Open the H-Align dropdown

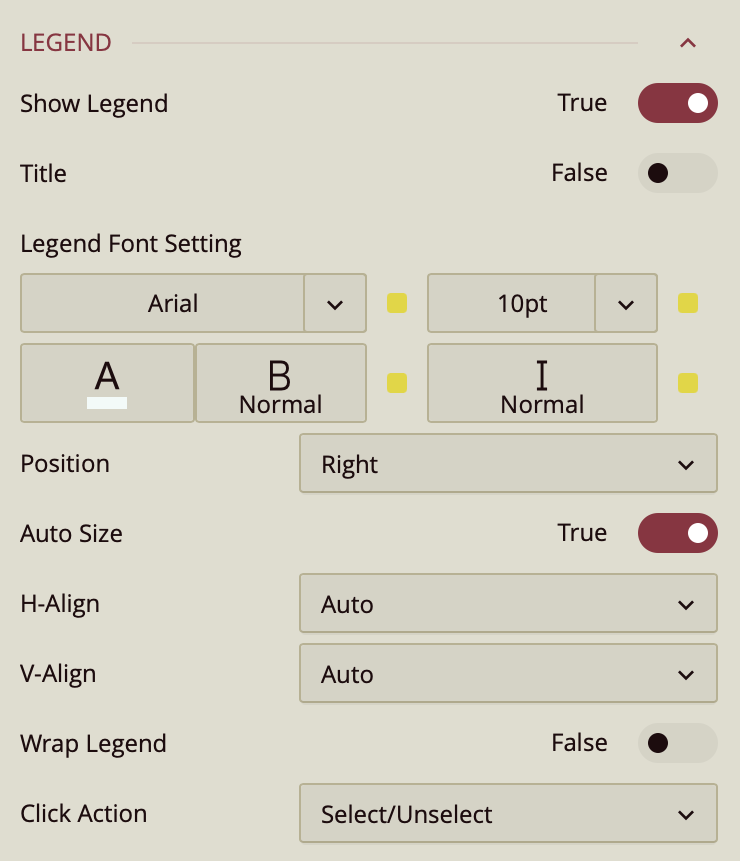(508, 604)
